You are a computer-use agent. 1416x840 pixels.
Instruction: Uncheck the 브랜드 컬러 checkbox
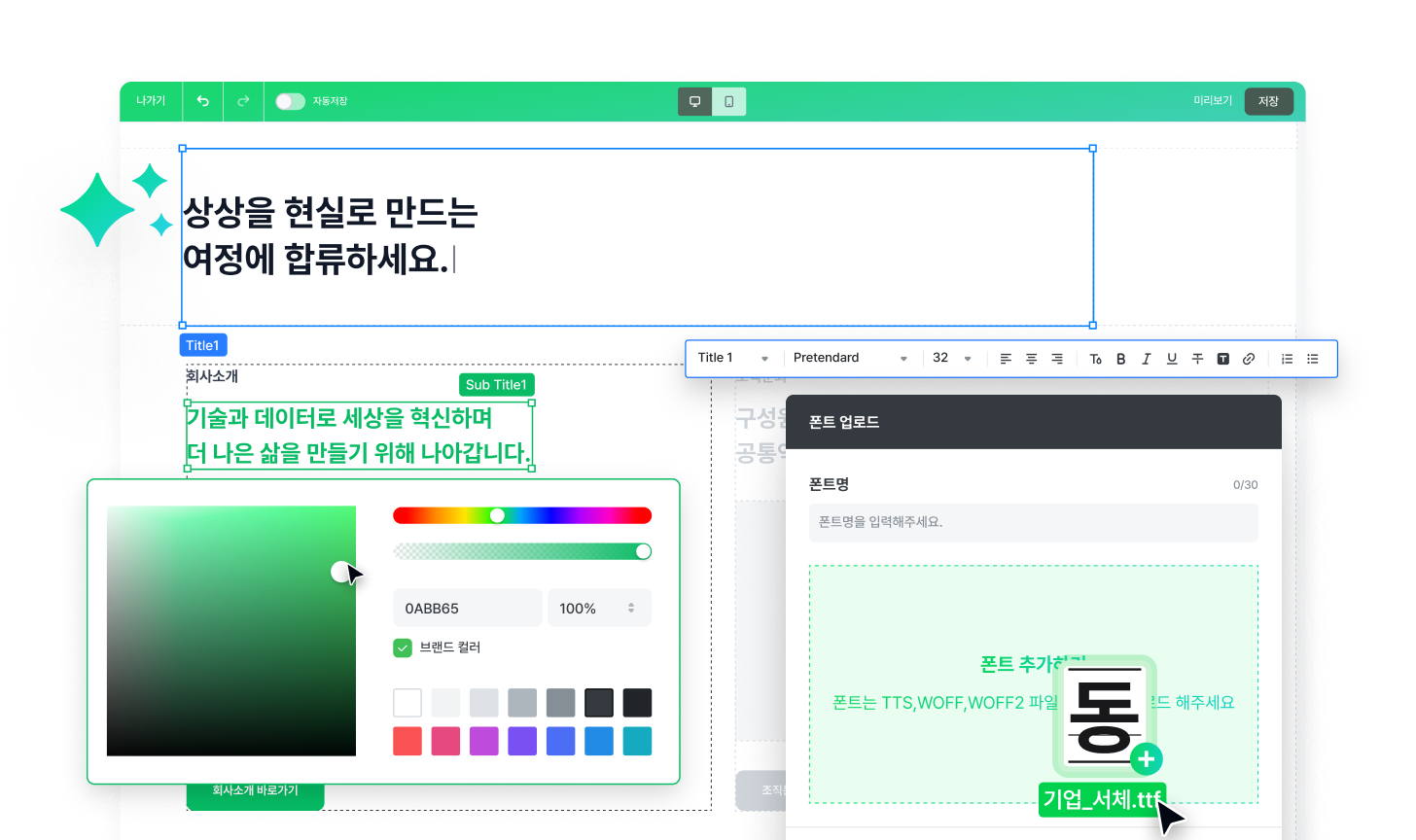pos(403,647)
